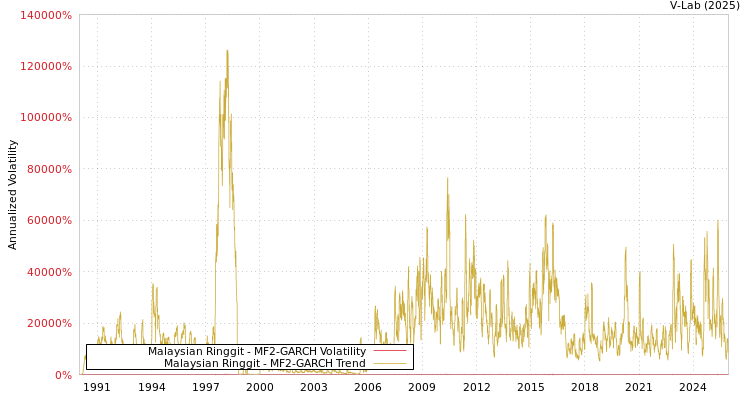Click the top of the spike near 62000% right of center

545,215
